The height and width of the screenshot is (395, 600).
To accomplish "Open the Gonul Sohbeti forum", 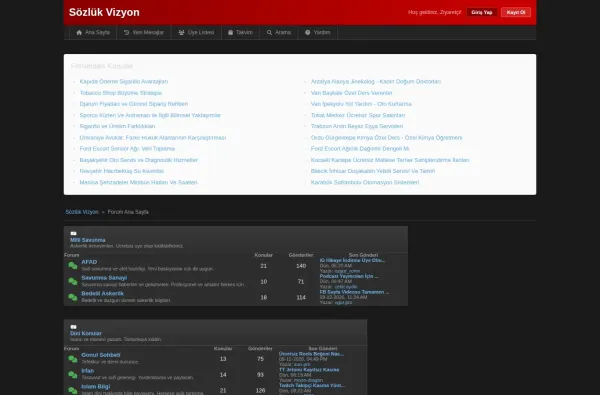I will 101,355.
